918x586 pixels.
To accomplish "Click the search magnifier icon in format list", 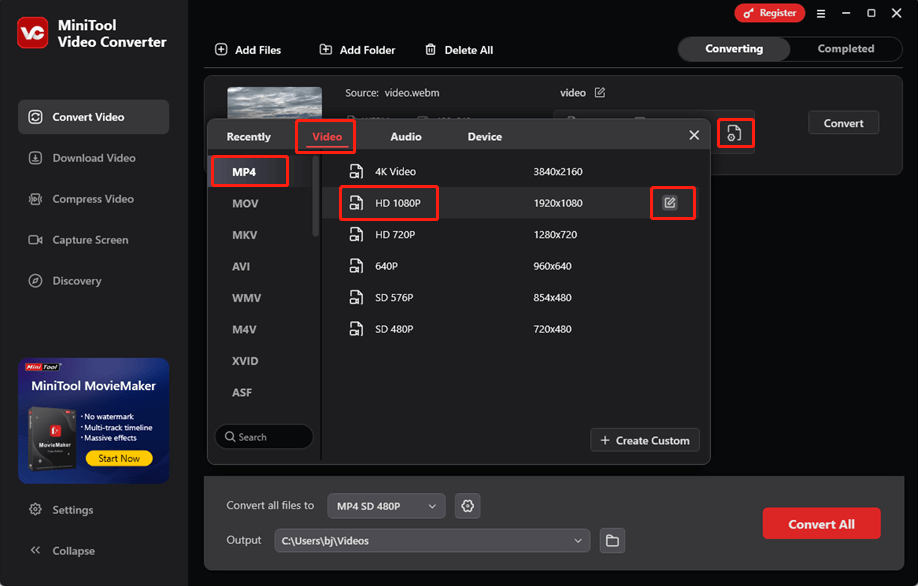I will coord(230,437).
